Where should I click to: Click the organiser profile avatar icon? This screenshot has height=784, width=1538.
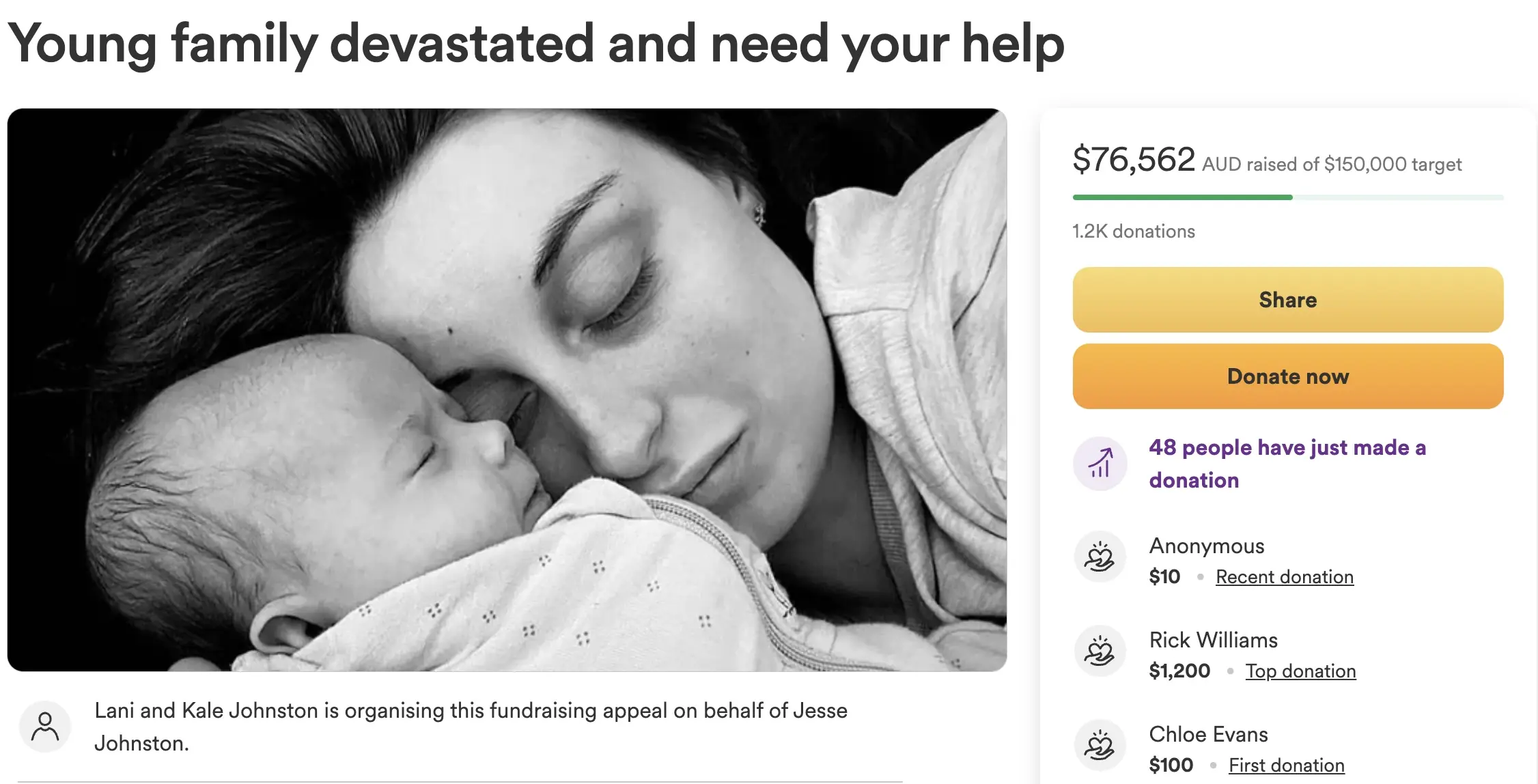coord(45,727)
